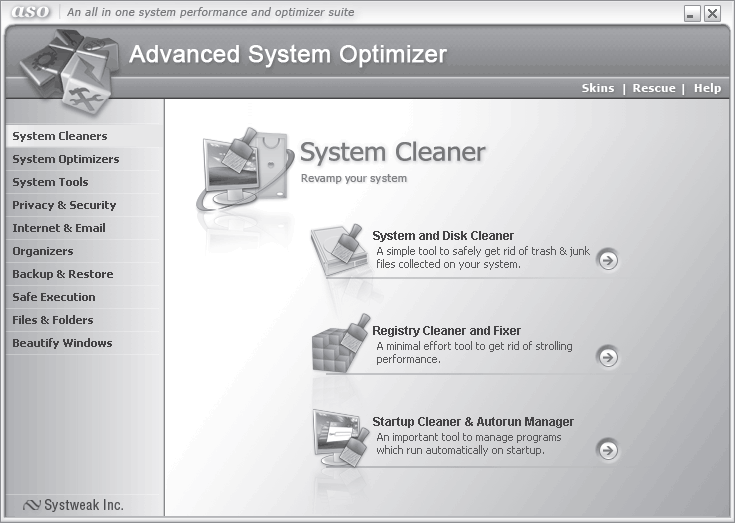Open Internet & Email category
This screenshot has height=523, width=735.
(x=58, y=228)
